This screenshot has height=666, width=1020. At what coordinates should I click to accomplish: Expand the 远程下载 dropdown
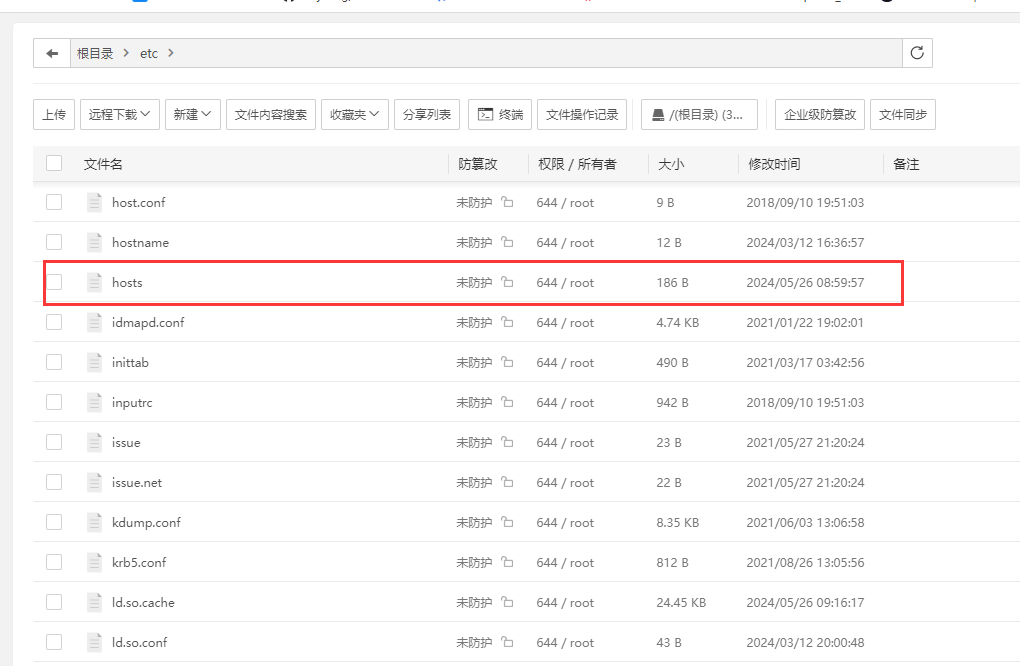(x=120, y=115)
